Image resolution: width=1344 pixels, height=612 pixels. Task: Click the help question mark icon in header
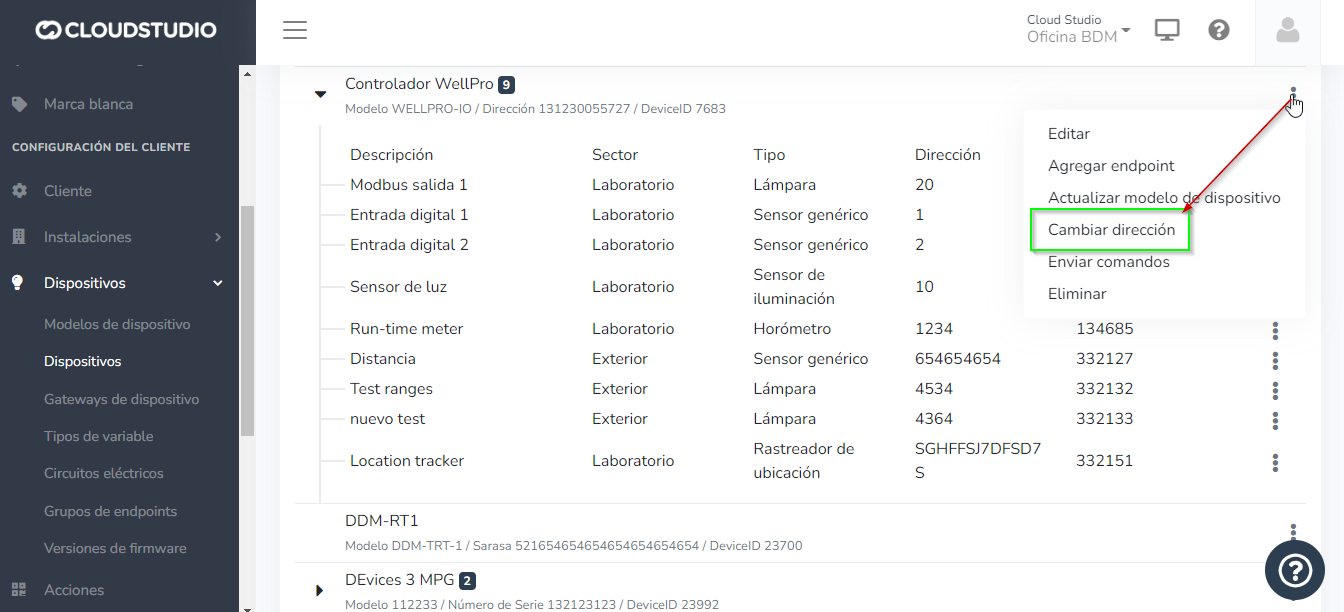point(1218,30)
